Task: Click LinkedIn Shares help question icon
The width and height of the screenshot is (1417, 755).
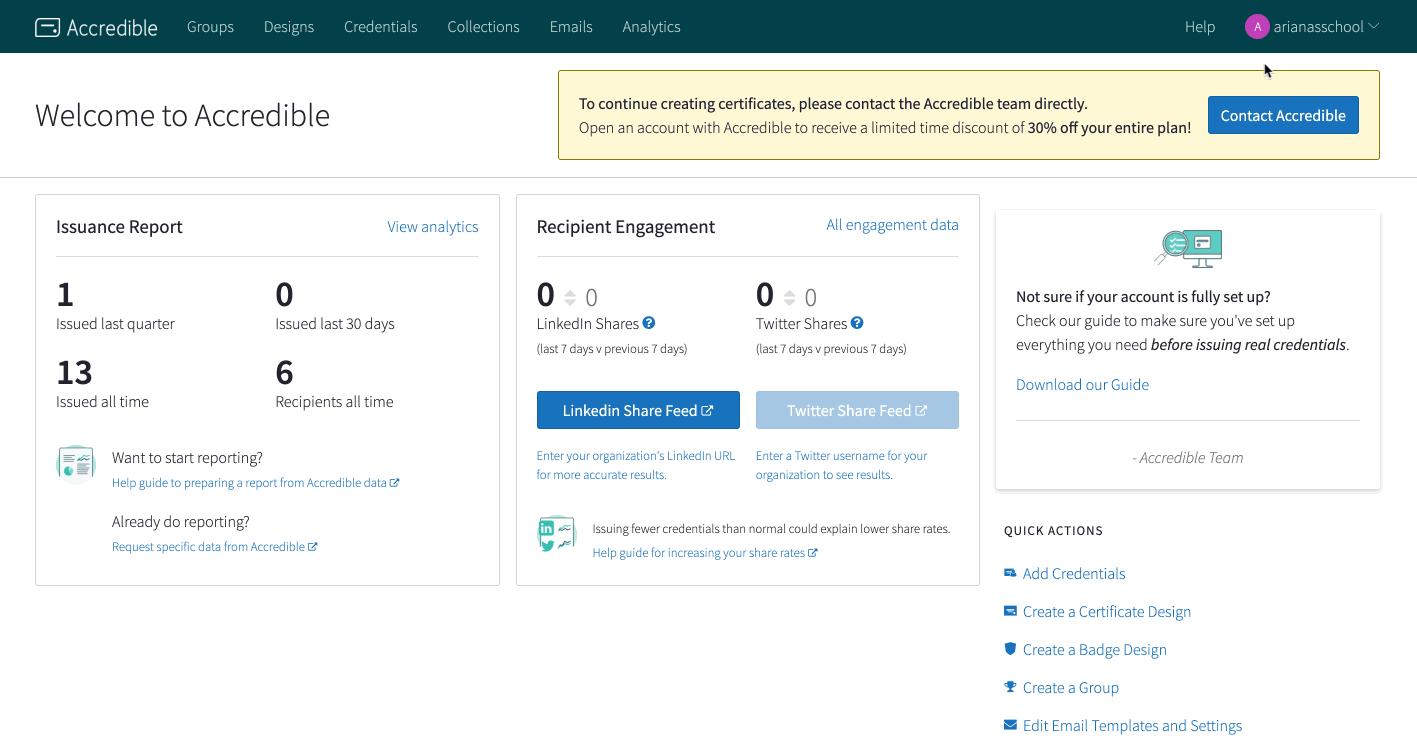Action: [x=649, y=322]
